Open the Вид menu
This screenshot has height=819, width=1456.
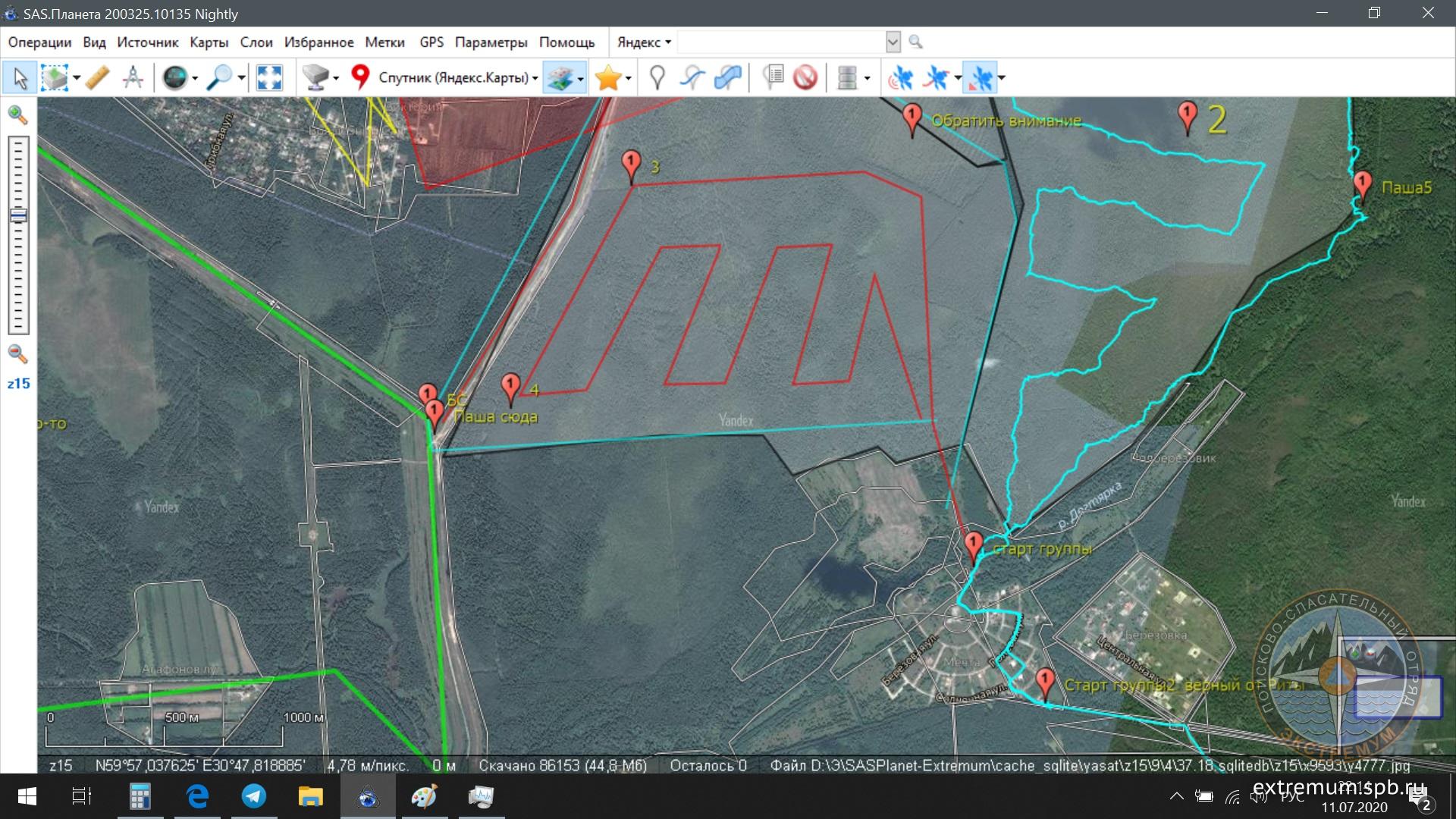click(x=94, y=42)
